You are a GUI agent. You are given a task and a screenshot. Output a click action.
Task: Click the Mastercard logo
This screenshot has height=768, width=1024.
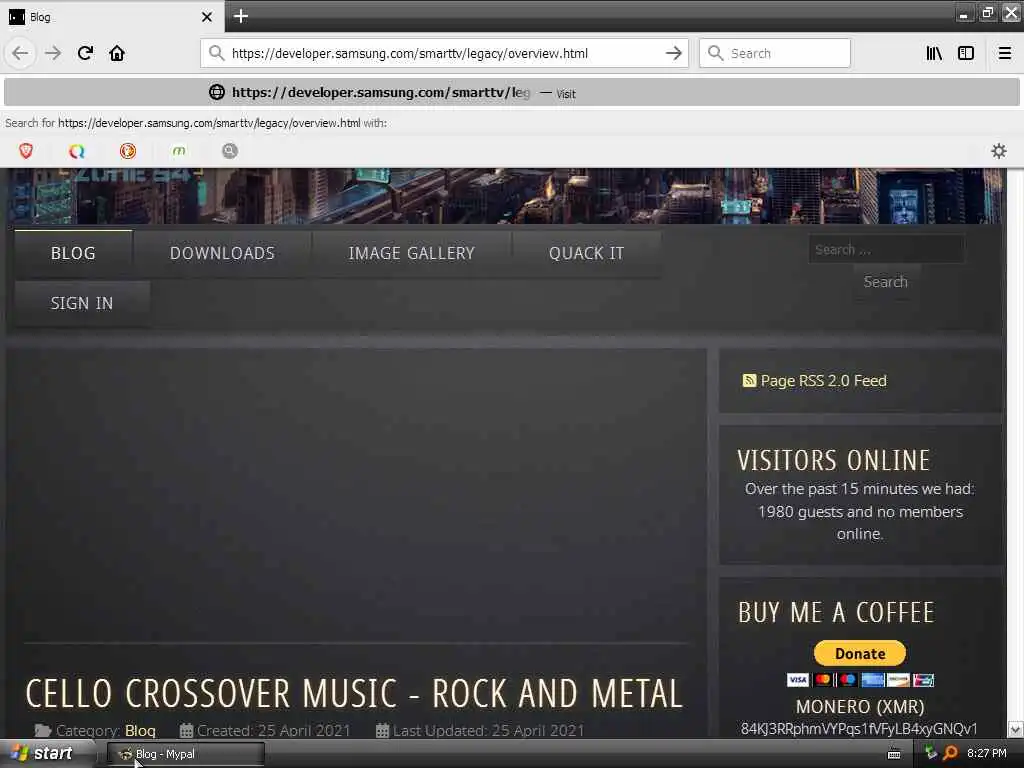pos(822,680)
